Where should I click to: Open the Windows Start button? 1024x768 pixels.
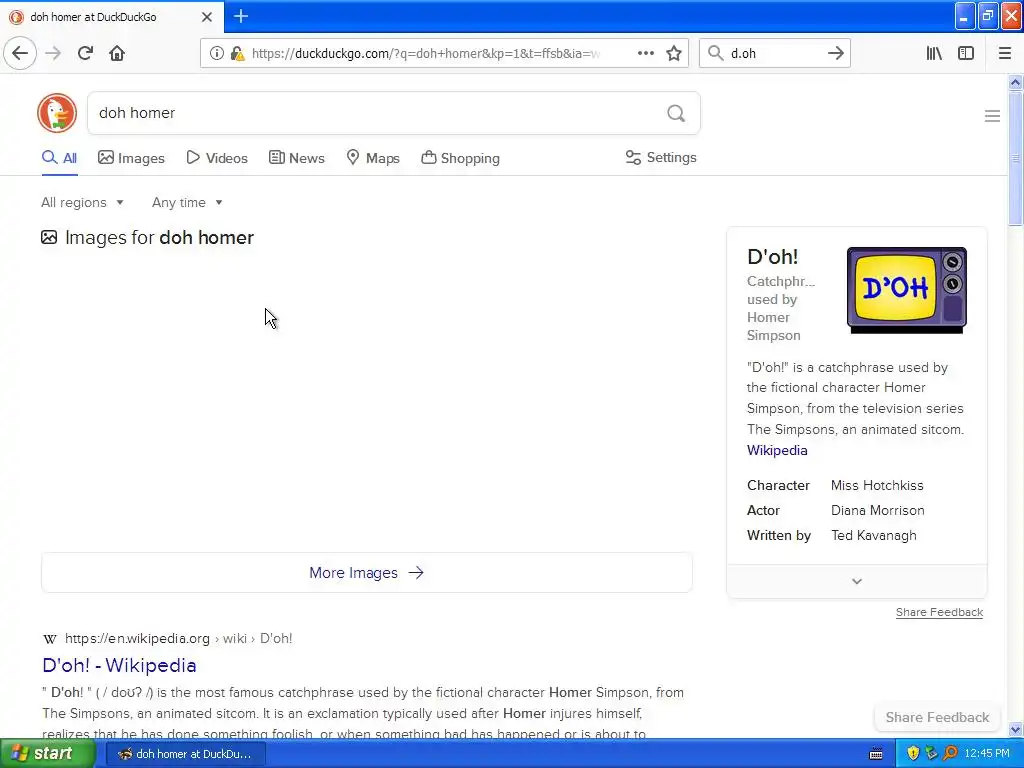[x=47, y=753]
